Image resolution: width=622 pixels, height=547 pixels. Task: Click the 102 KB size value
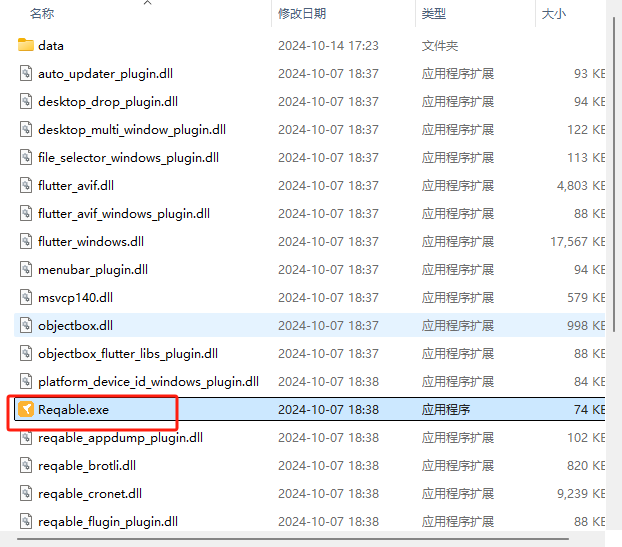coord(586,438)
